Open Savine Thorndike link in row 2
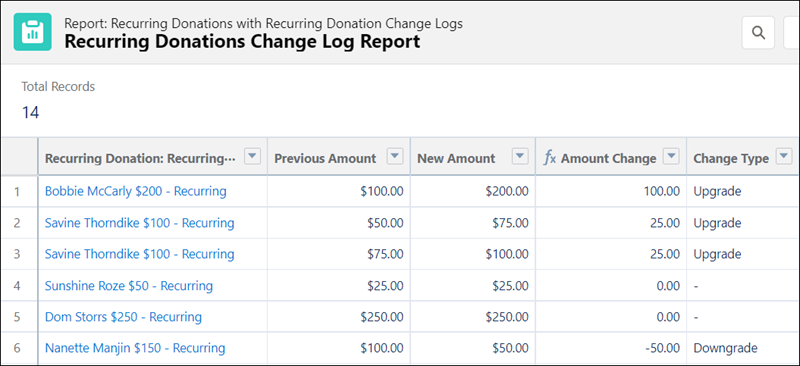Viewport: 800px width, 366px height. [139, 223]
